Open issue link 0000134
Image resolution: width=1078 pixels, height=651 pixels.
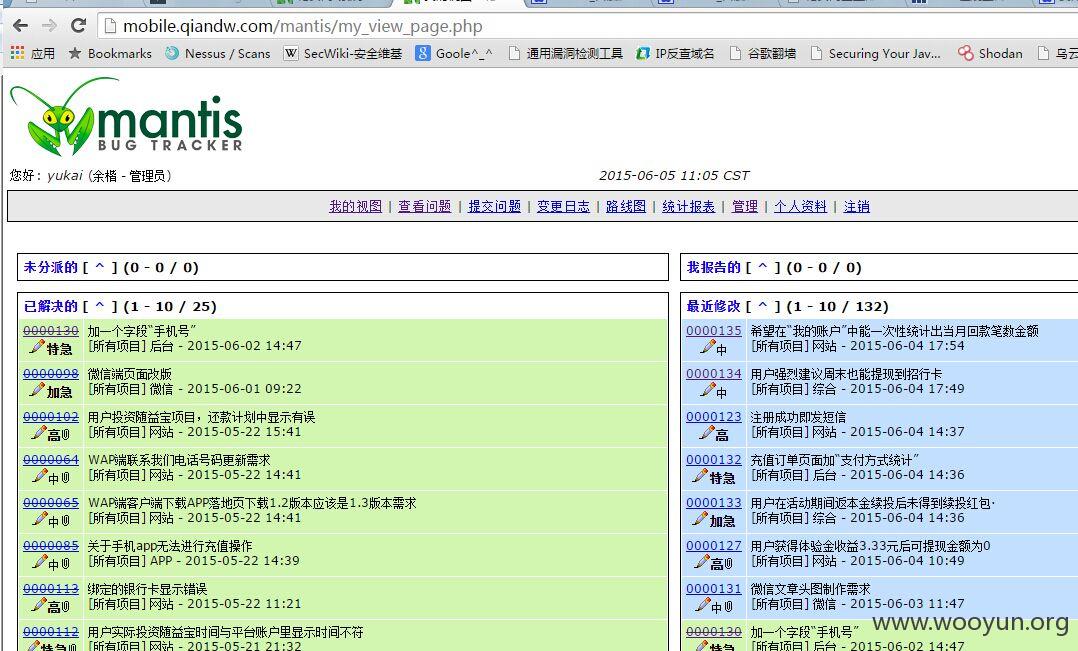[x=714, y=374]
